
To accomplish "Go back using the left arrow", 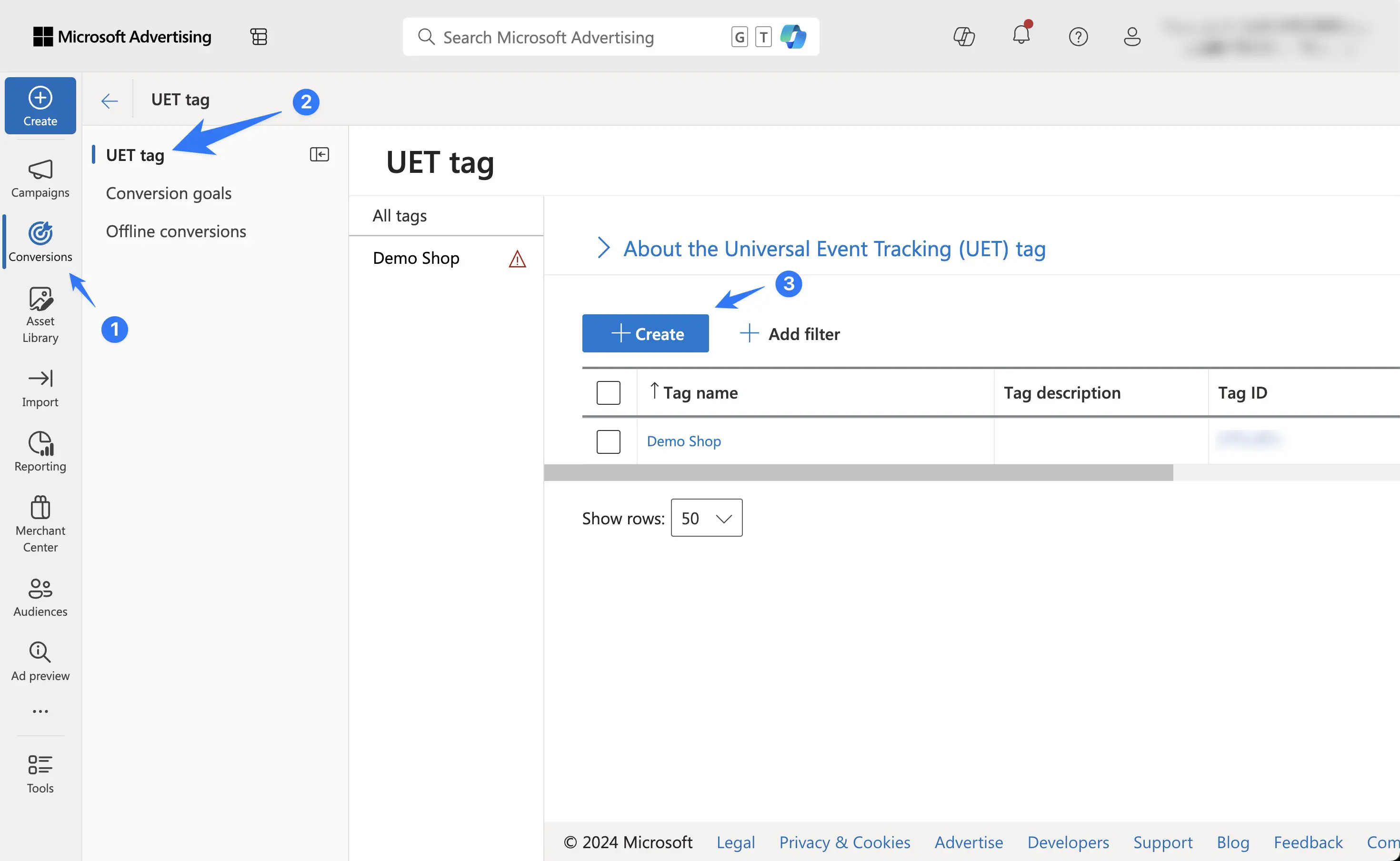I will pos(110,101).
